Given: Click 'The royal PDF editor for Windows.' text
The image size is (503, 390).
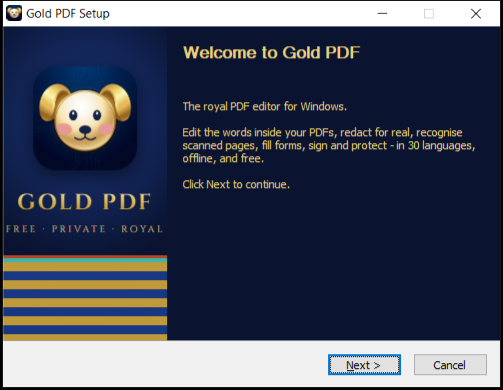Looking at the screenshot, I should (x=265, y=106).
